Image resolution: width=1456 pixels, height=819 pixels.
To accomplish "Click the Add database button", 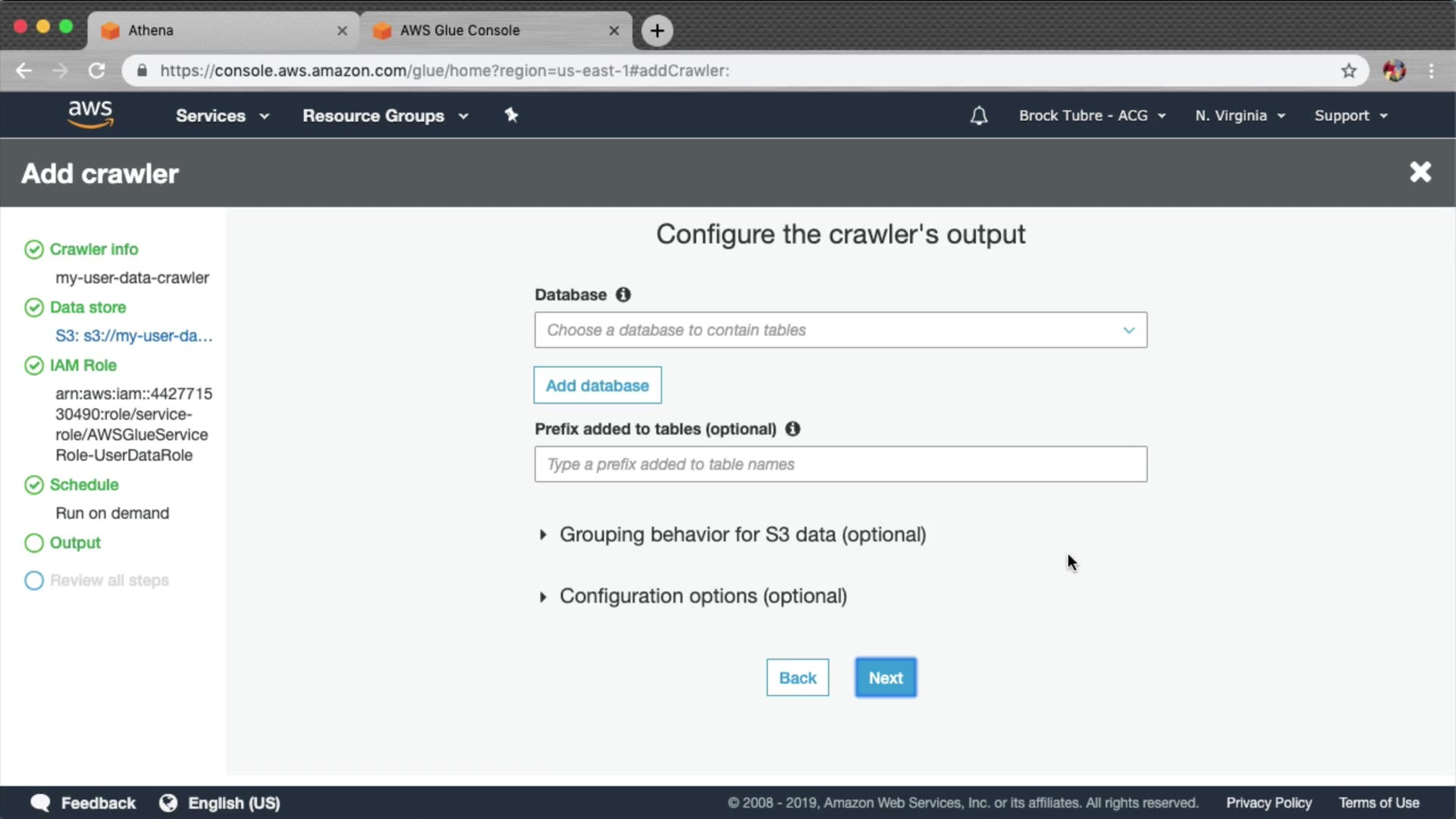I will (x=597, y=385).
